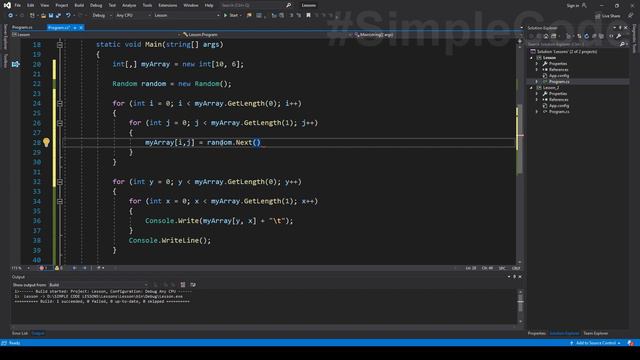This screenshot has height=360, width=640.
Task: Click the Start debugging button
Action: pyautogui.click(x=231, y=16)
